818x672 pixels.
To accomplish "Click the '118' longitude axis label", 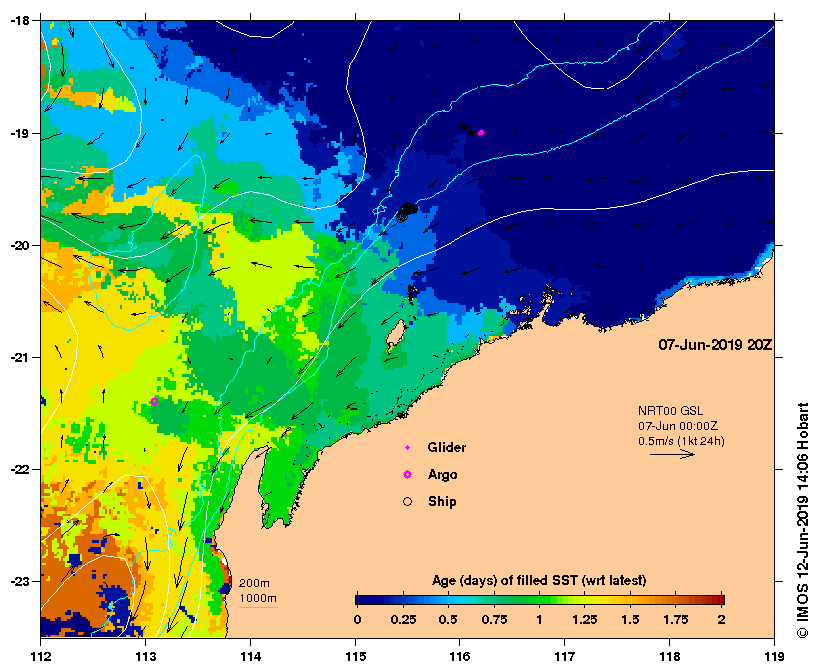I will tap(670, 656).
